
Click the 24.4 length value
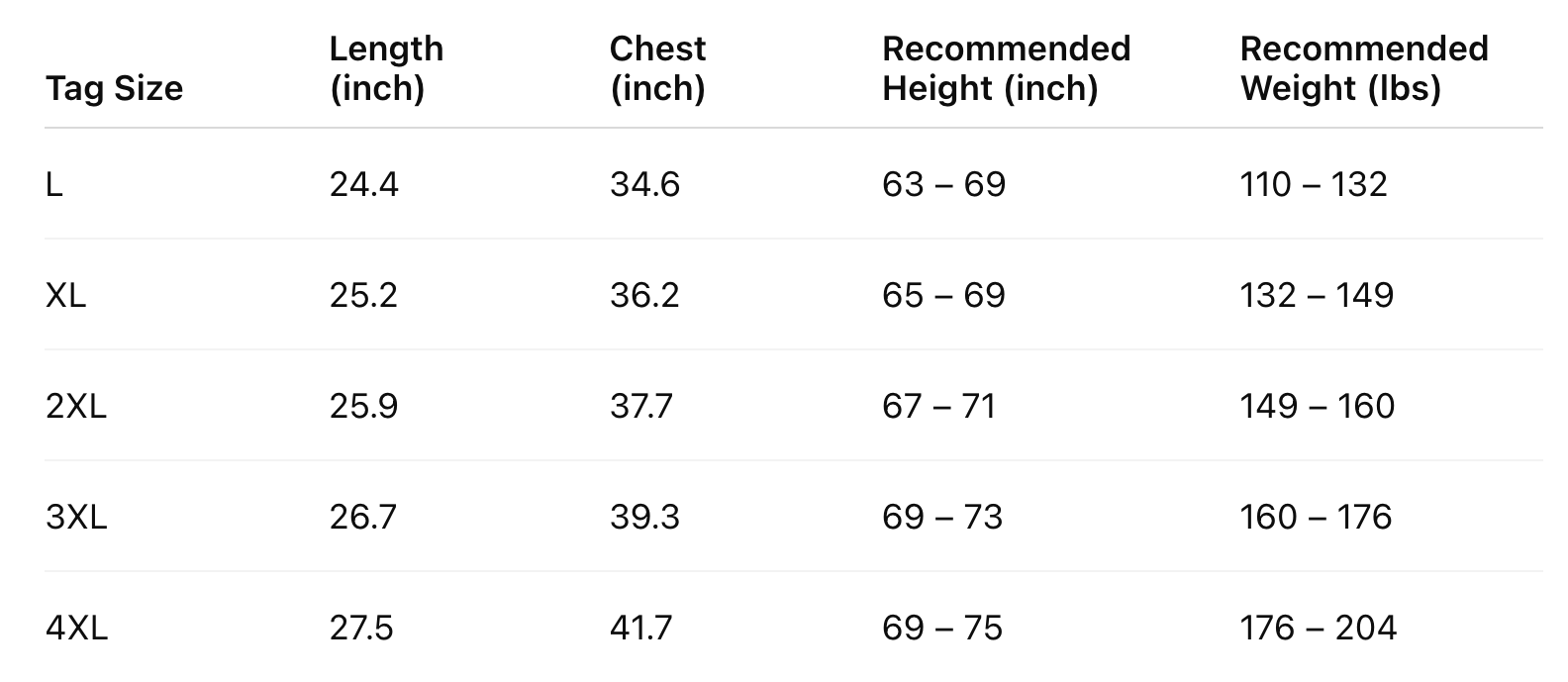click(x=363, y=184)
